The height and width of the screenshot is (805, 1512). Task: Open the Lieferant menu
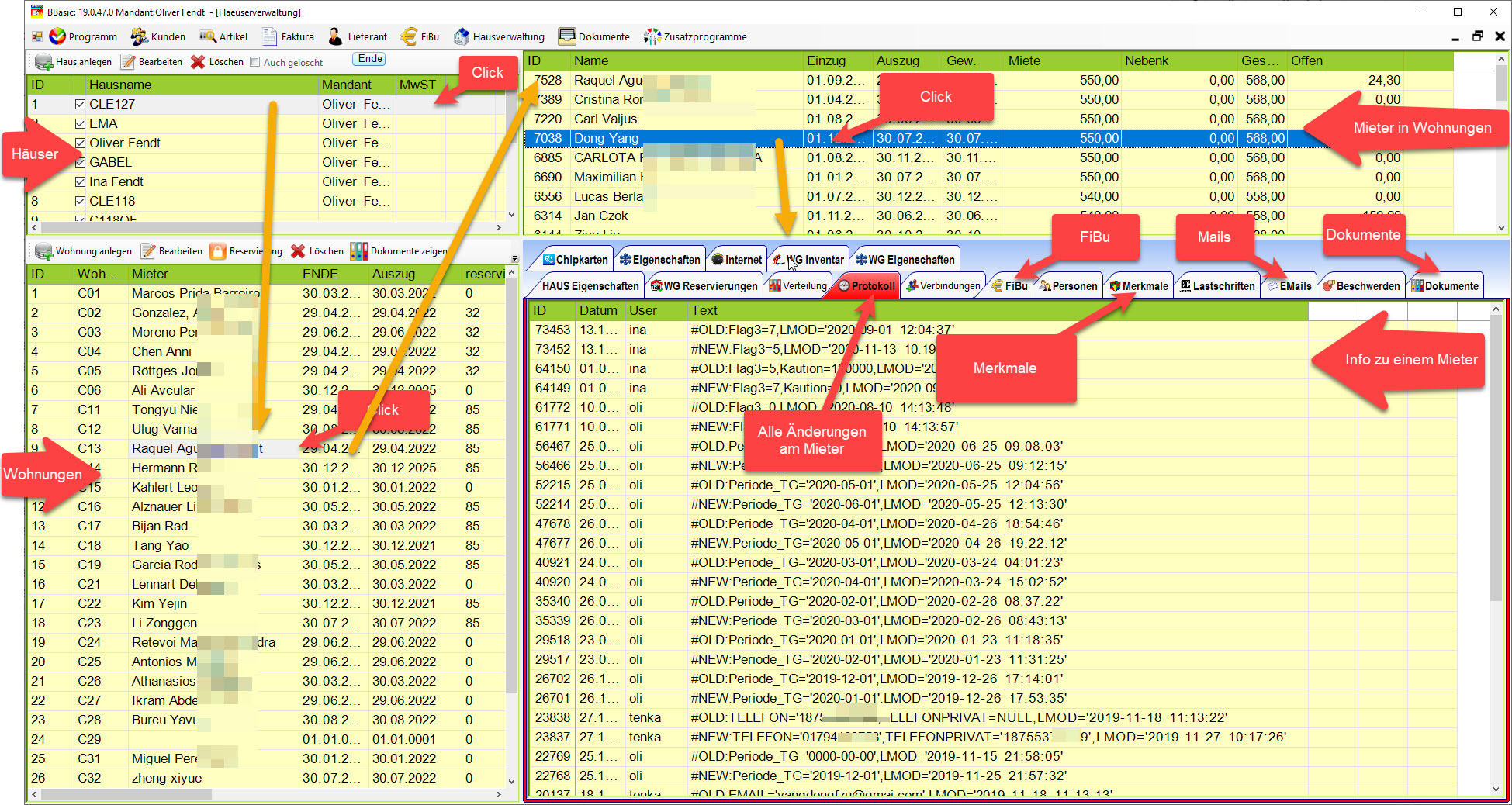click(358, 36)
